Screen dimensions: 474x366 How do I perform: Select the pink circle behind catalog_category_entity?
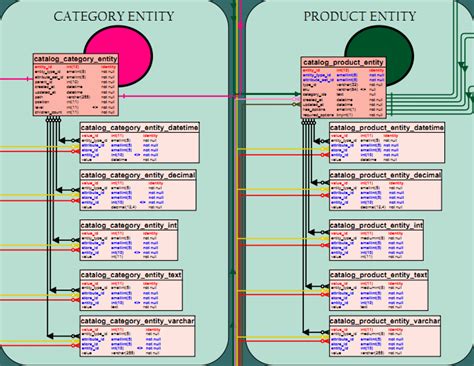(119, 55)
